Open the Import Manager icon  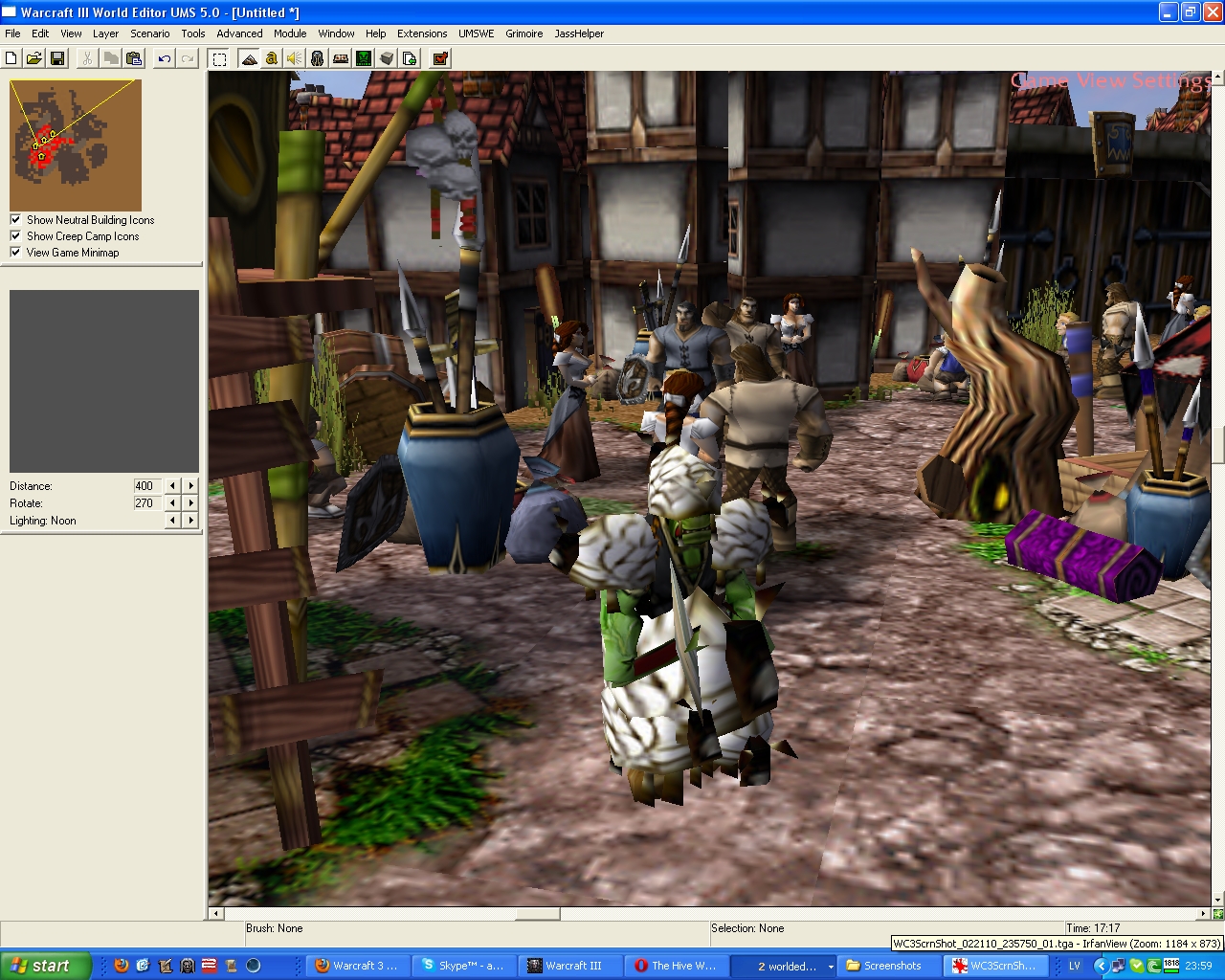click(410, 58)
